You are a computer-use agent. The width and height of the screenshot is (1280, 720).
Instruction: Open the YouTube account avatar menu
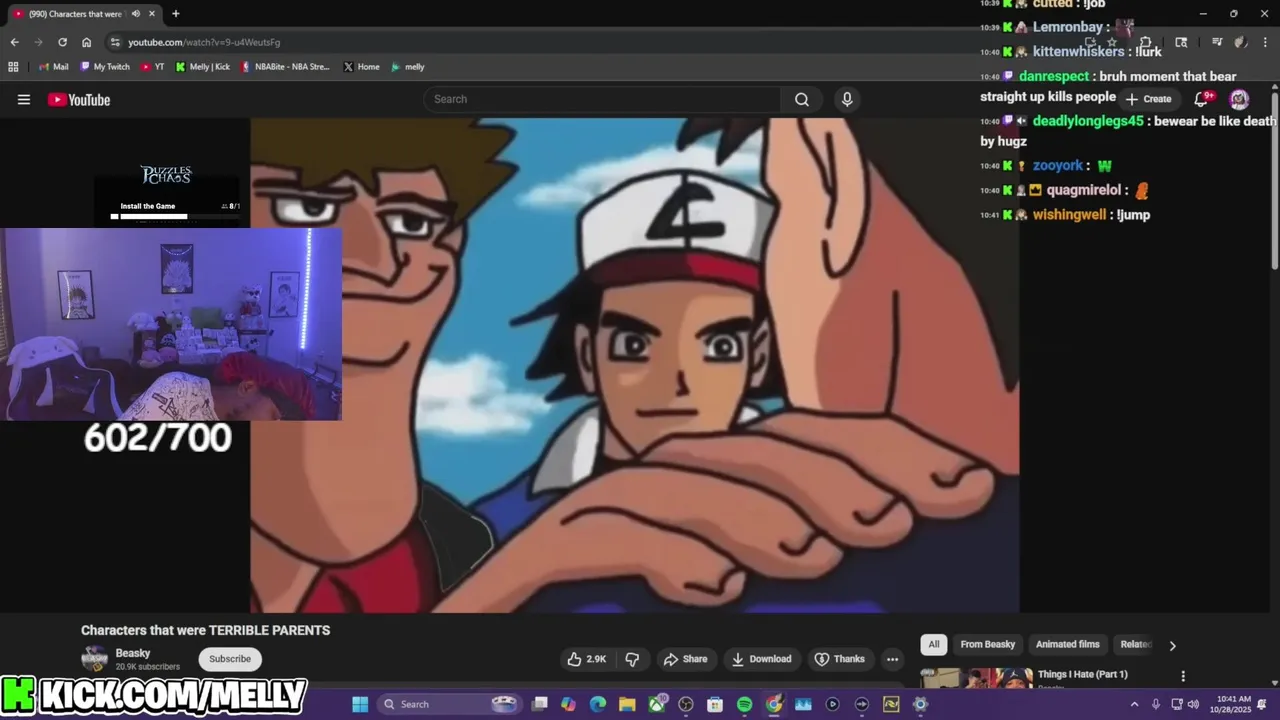(x=1239, y=99)
